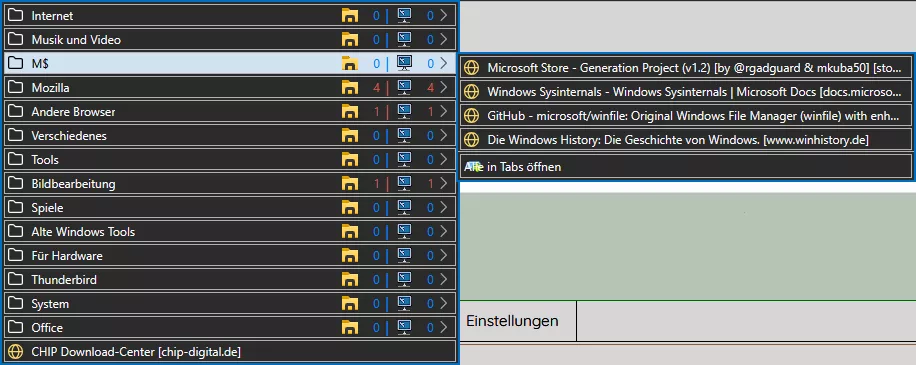Image resolution: width=916 pixels, height=365 pixels.
Task: Click globe icon beside Microsoft Store bookmark
Action: click(x=471, y=68)
